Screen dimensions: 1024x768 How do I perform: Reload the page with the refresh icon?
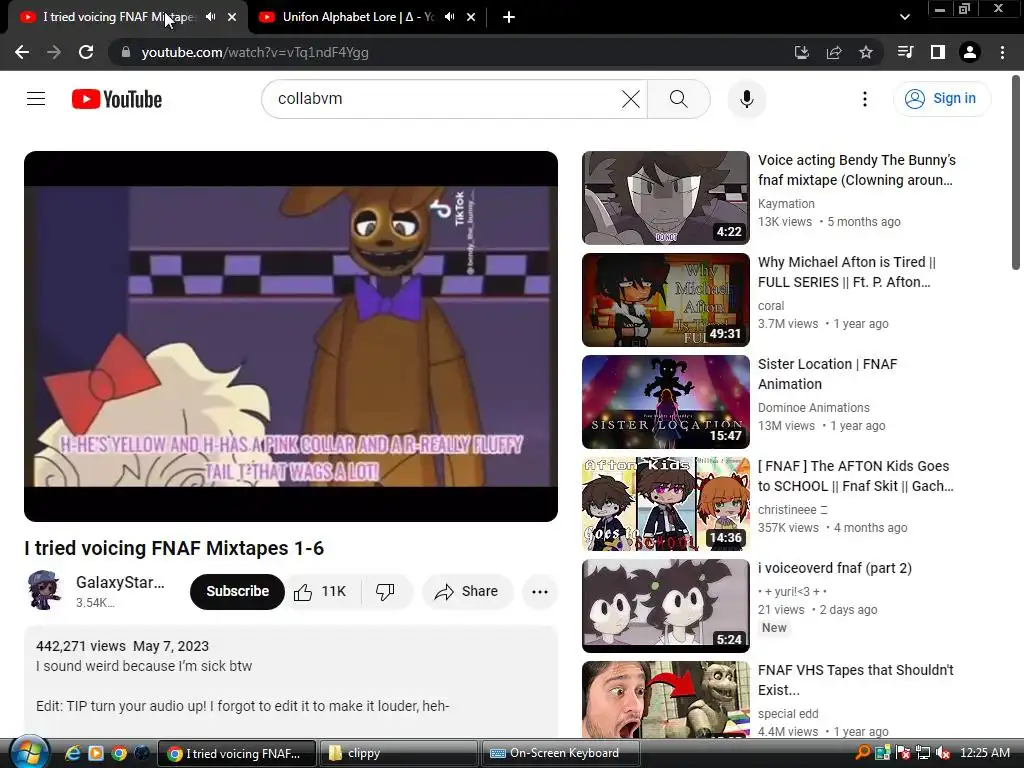pos(86,52)
